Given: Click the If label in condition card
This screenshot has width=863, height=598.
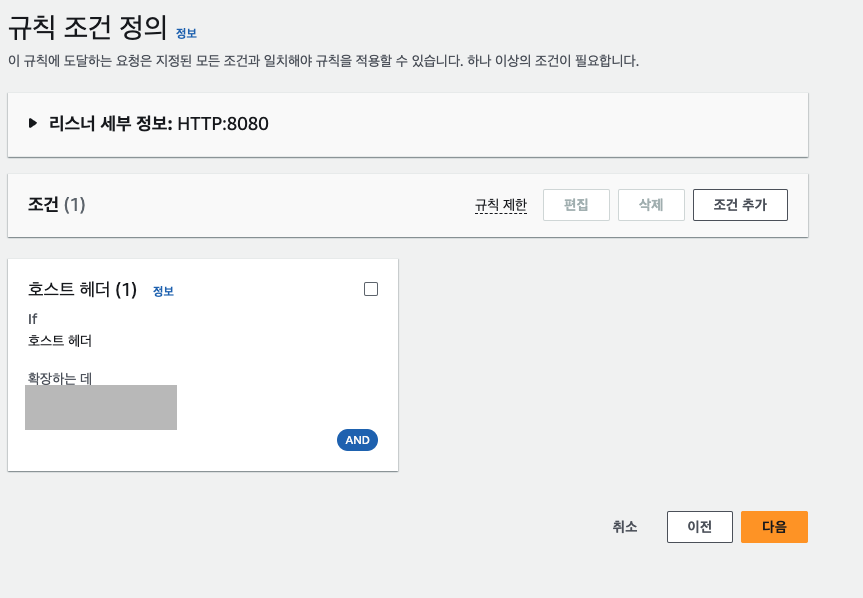Looking at the screenshot, I should coord(32,319).
